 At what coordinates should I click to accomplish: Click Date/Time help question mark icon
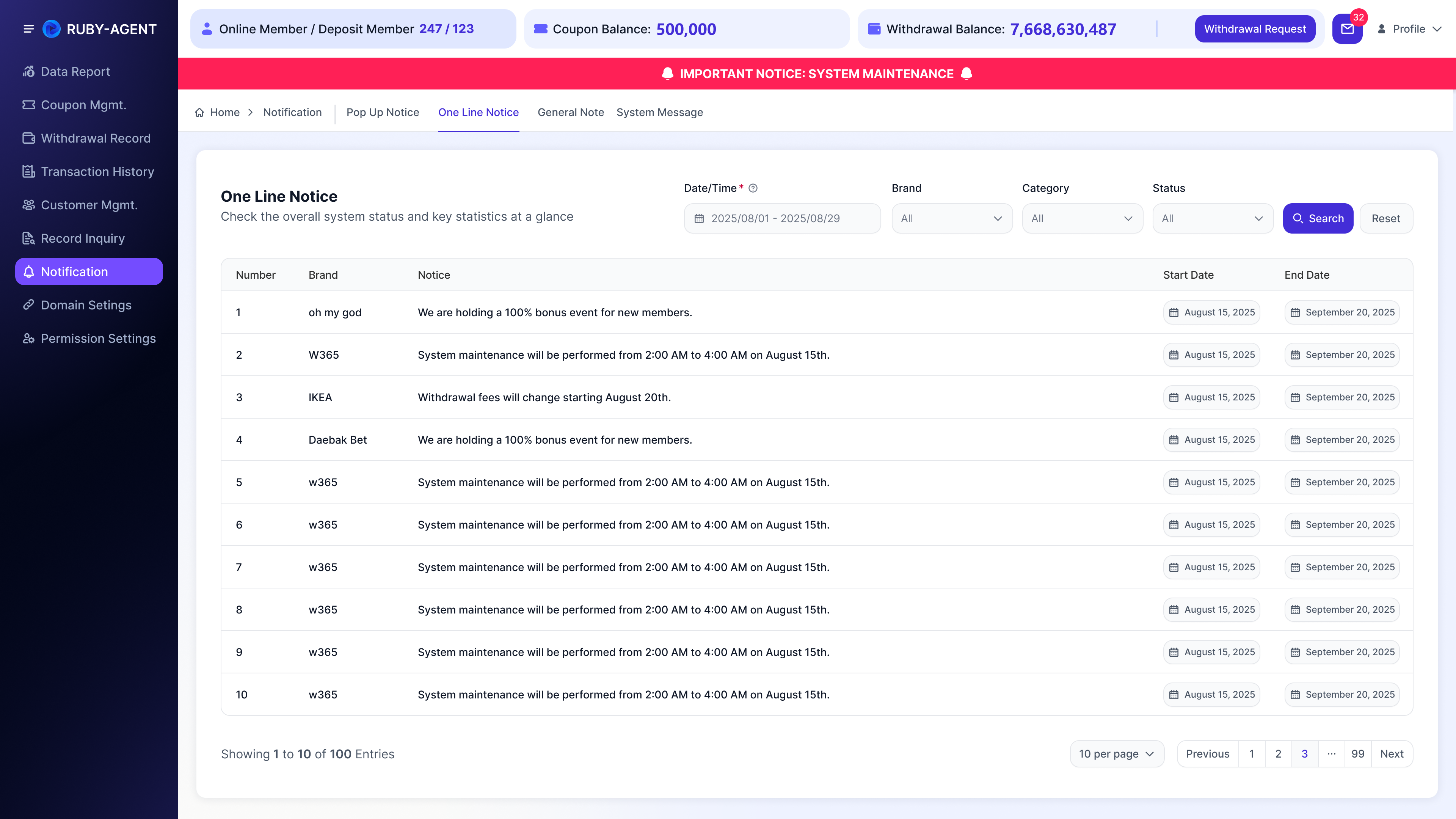coord(753,188)
